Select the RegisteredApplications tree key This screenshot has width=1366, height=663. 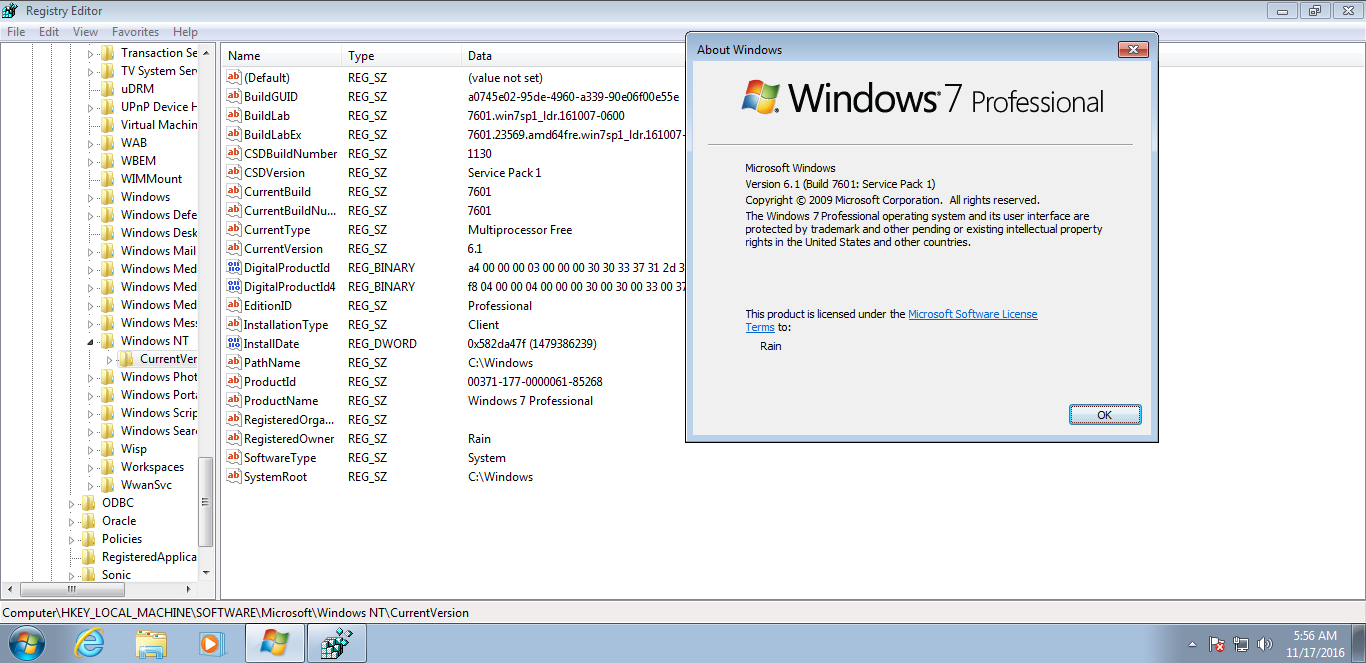click(x=149, y=557)
